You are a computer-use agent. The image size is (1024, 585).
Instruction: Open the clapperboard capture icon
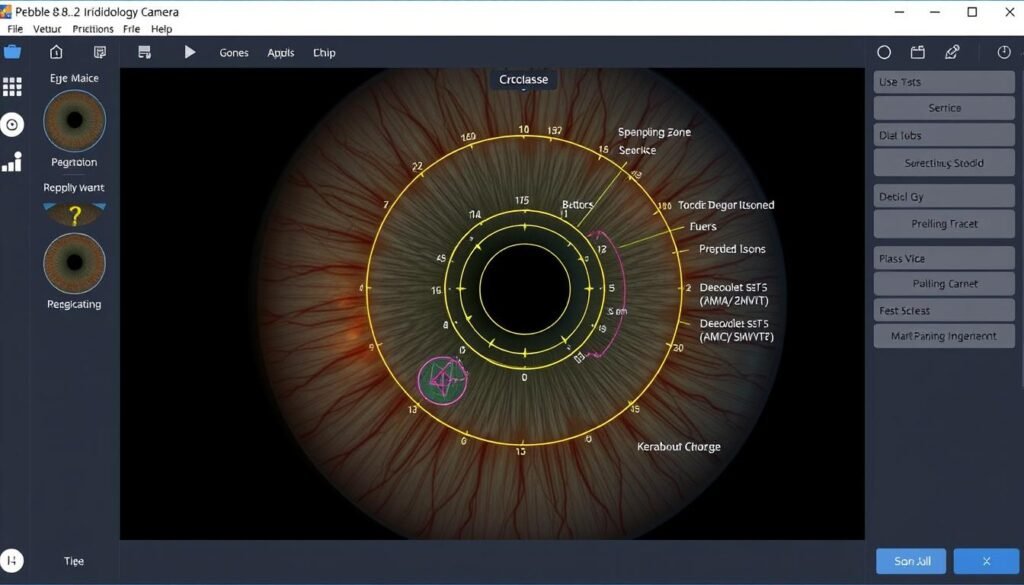tap(918, 52)
